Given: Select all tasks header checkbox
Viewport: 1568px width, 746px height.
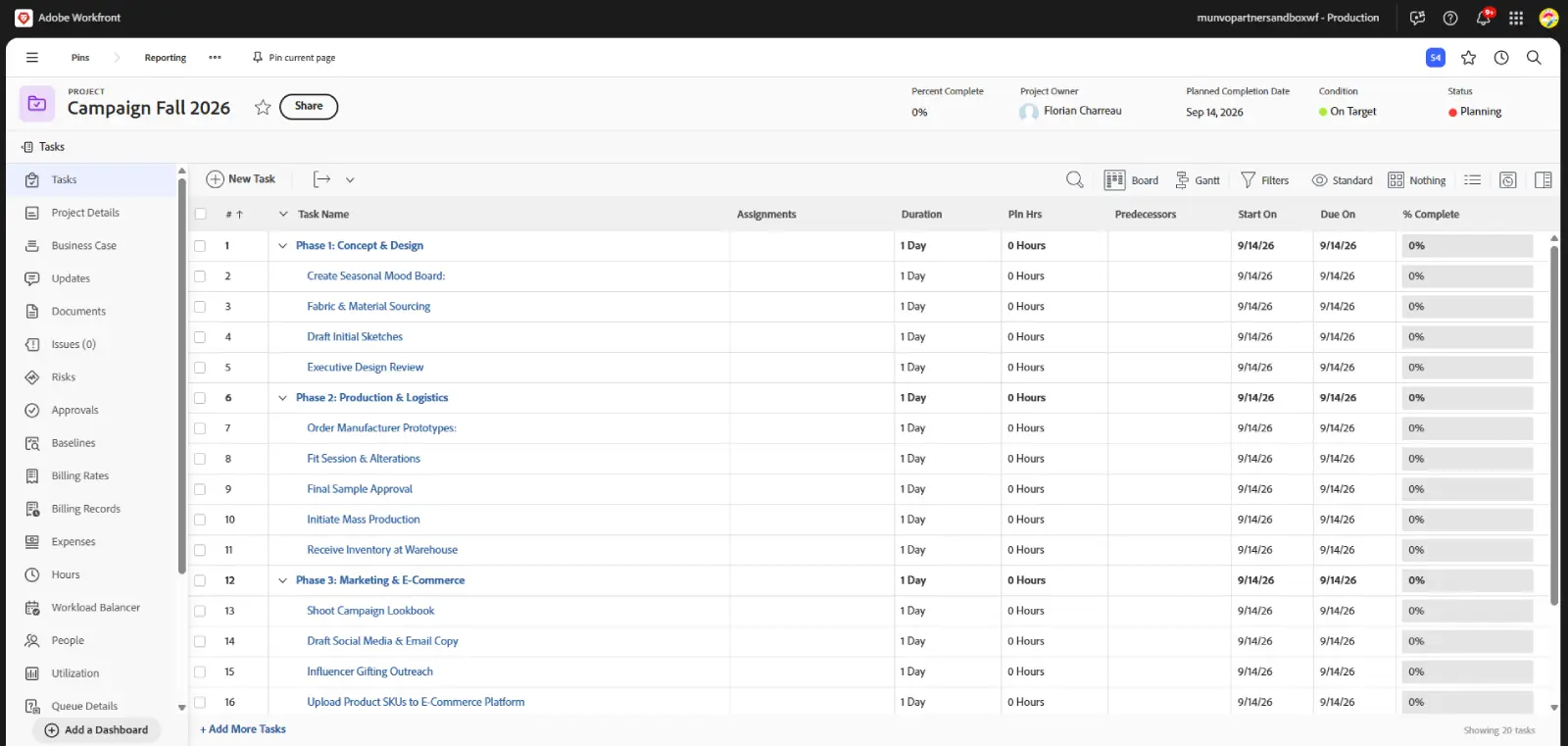Looking at the screenshot, I should point(201,214).
